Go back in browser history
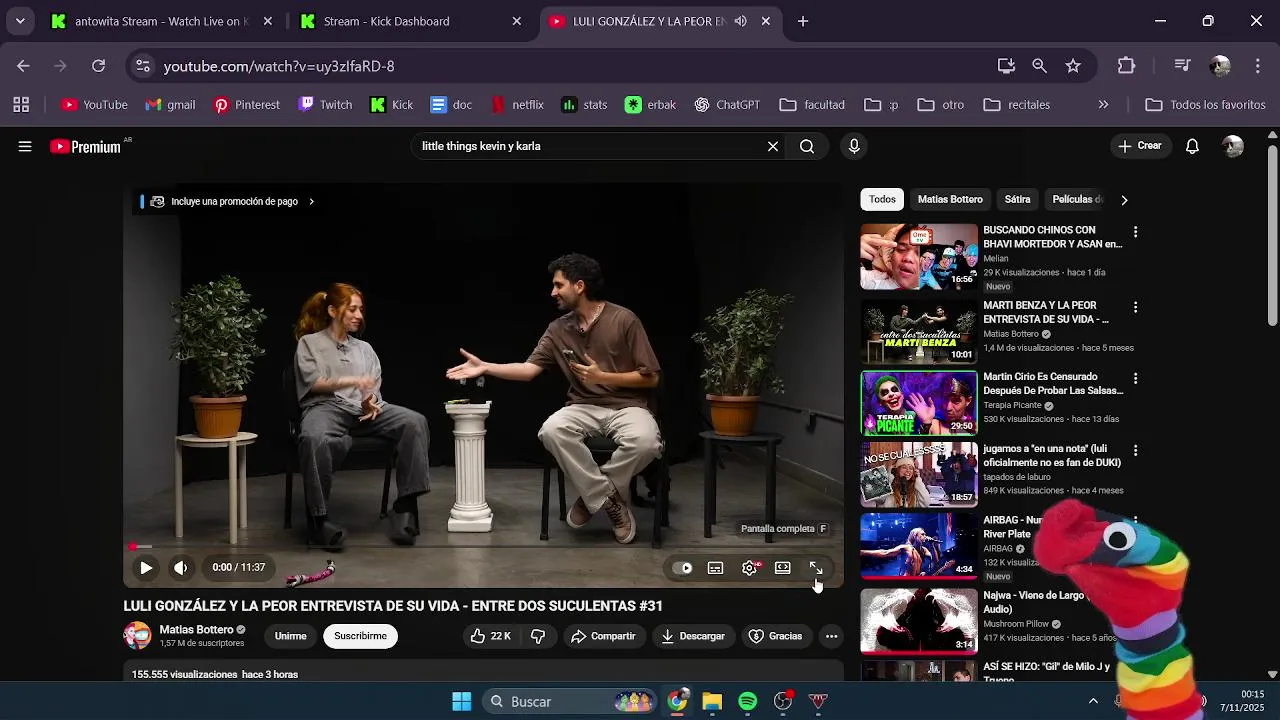1280x720 pixels. [x=24, y=66]
